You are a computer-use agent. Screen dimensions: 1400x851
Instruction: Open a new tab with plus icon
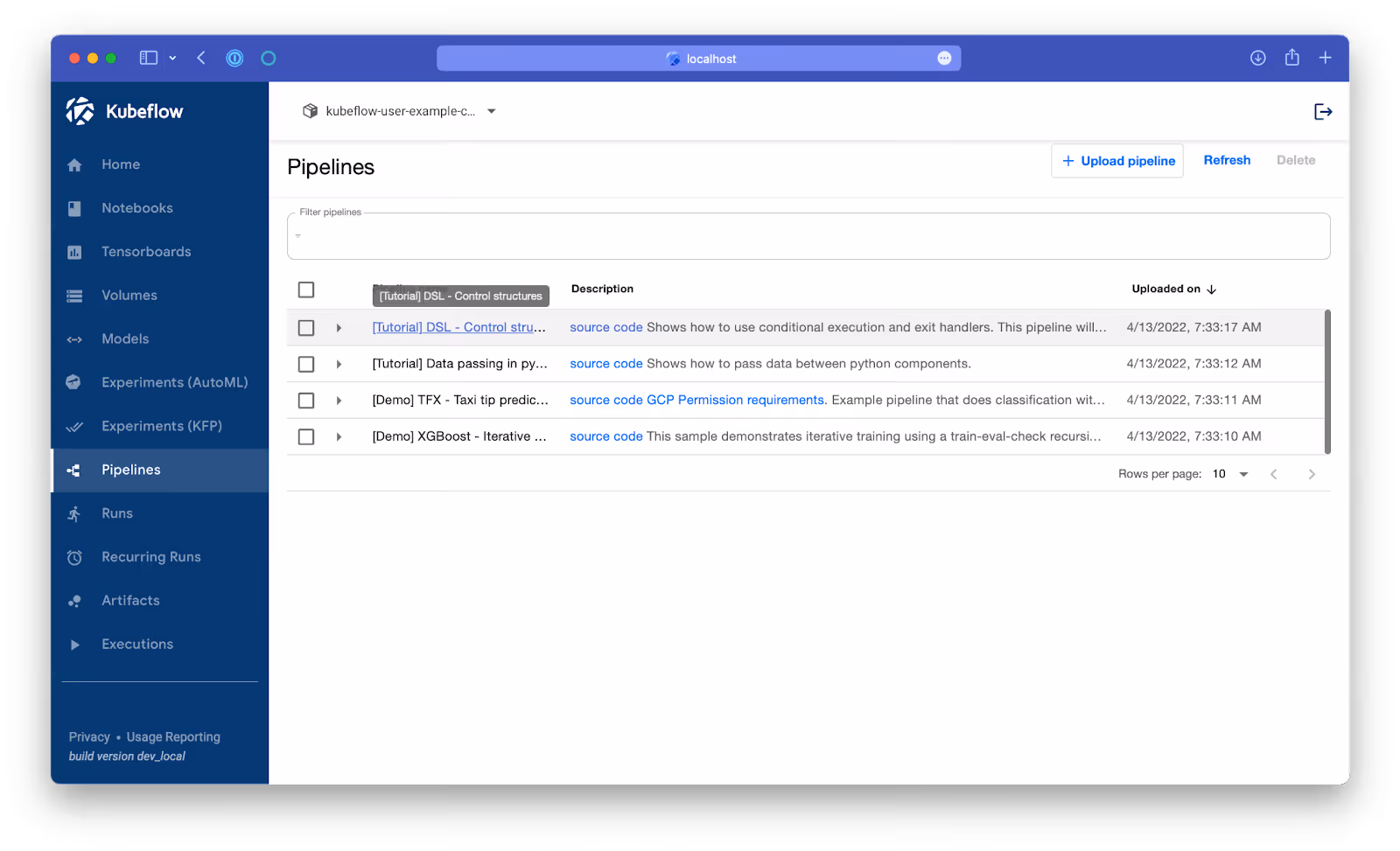pyautogui.click(x=1325, y=58)
